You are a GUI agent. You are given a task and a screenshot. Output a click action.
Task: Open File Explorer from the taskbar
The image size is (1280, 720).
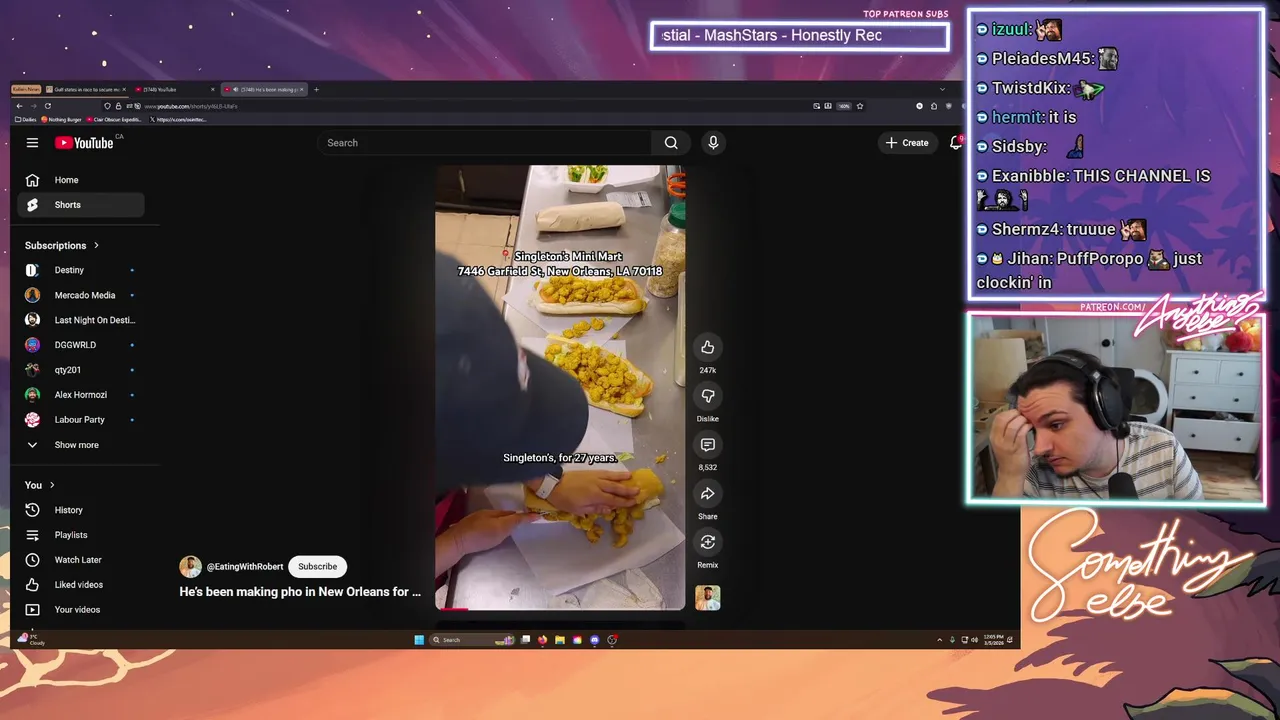[x=560, y=640]
